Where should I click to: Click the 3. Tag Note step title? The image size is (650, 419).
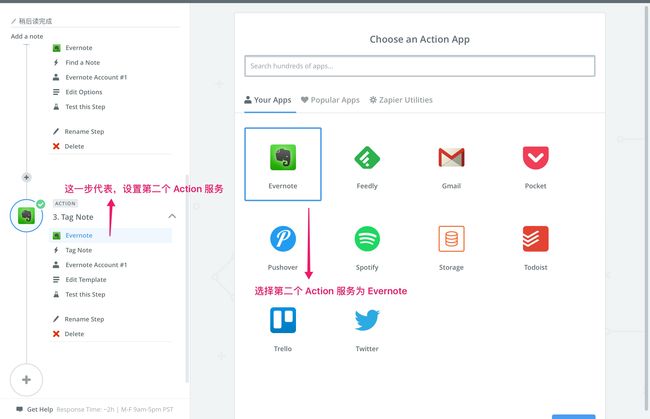(x=73, y=217)
